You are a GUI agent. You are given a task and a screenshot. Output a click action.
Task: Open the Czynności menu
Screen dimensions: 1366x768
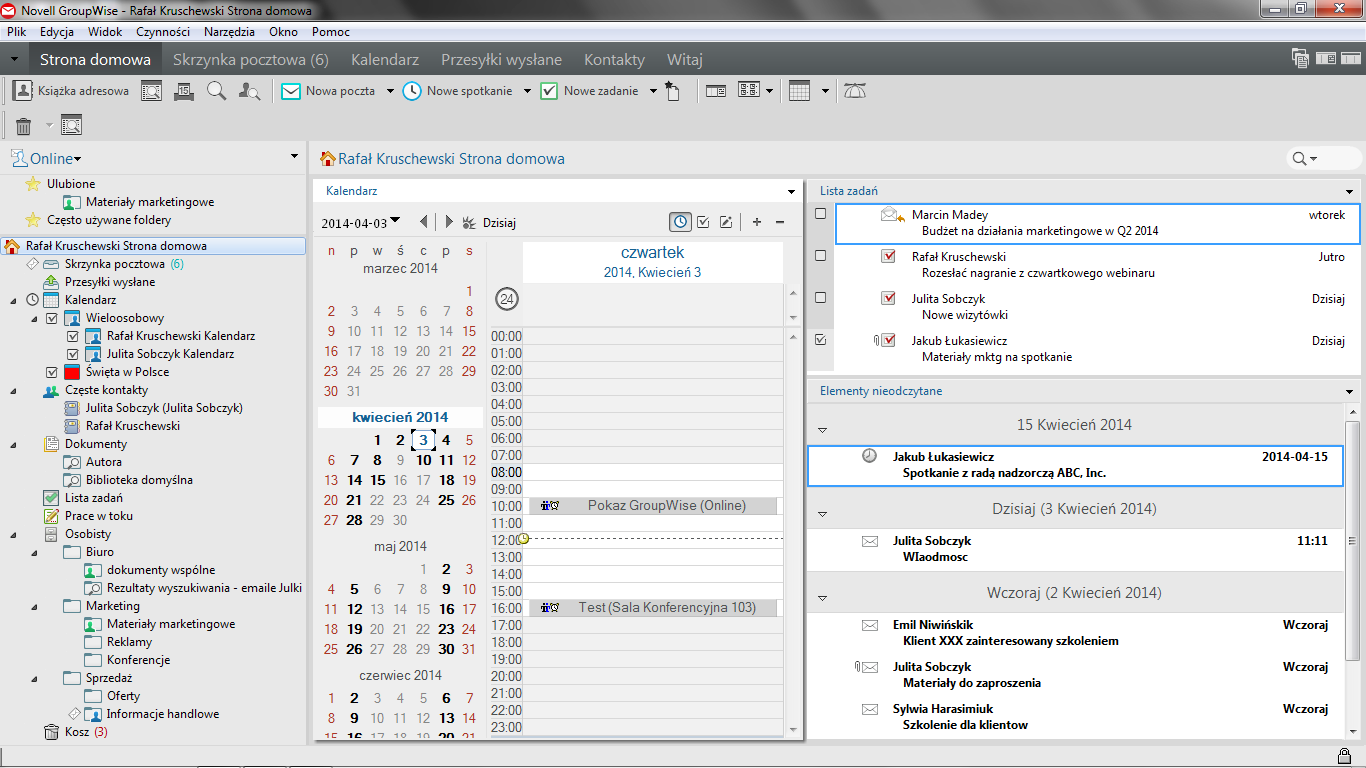click(x=163, y=32)
